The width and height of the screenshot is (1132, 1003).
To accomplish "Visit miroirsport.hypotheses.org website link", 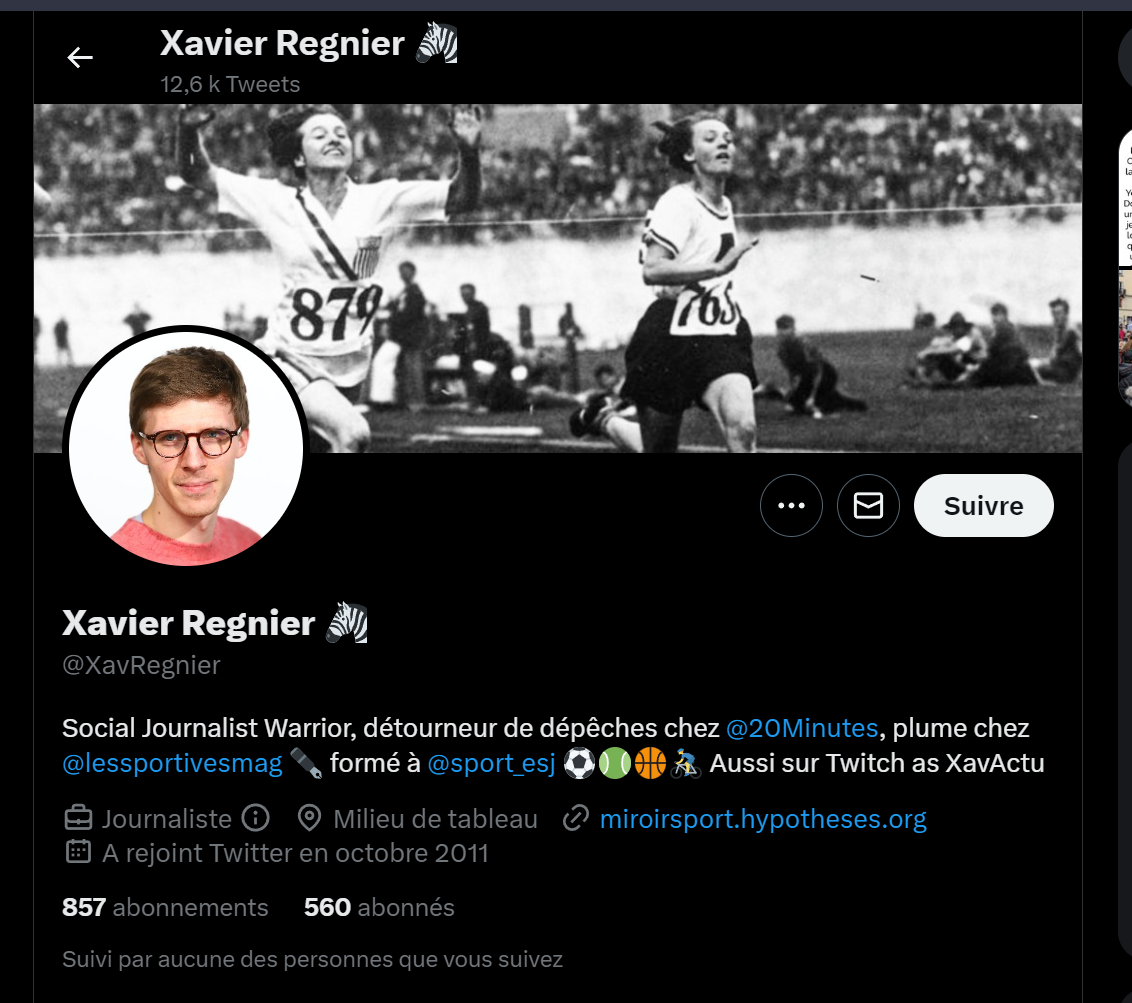I will 763,819.
